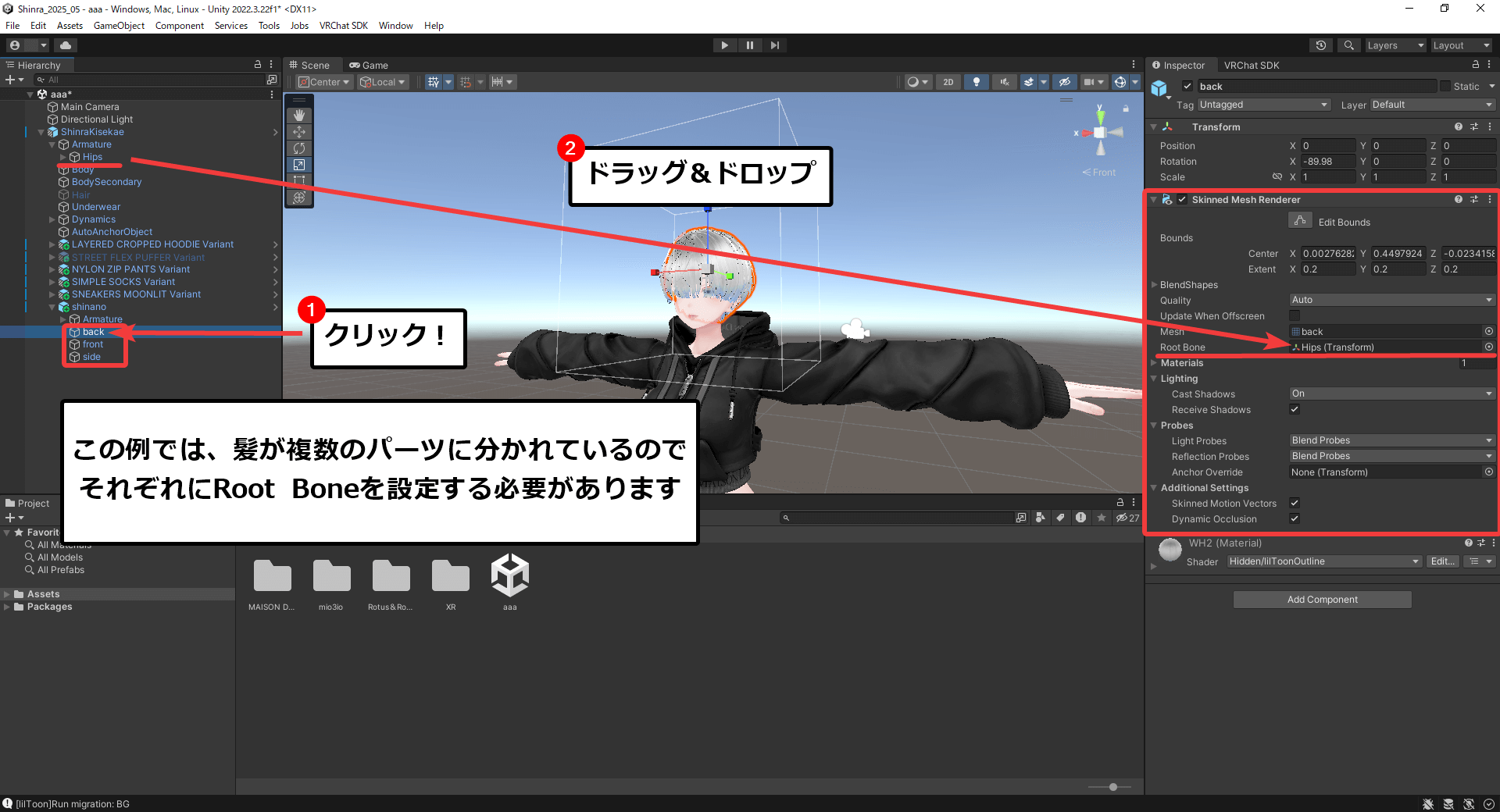Toggle hidden objects visibility icon in Scene
Viewport: 1500px width, 812px height.
[x=1064, y=82]
